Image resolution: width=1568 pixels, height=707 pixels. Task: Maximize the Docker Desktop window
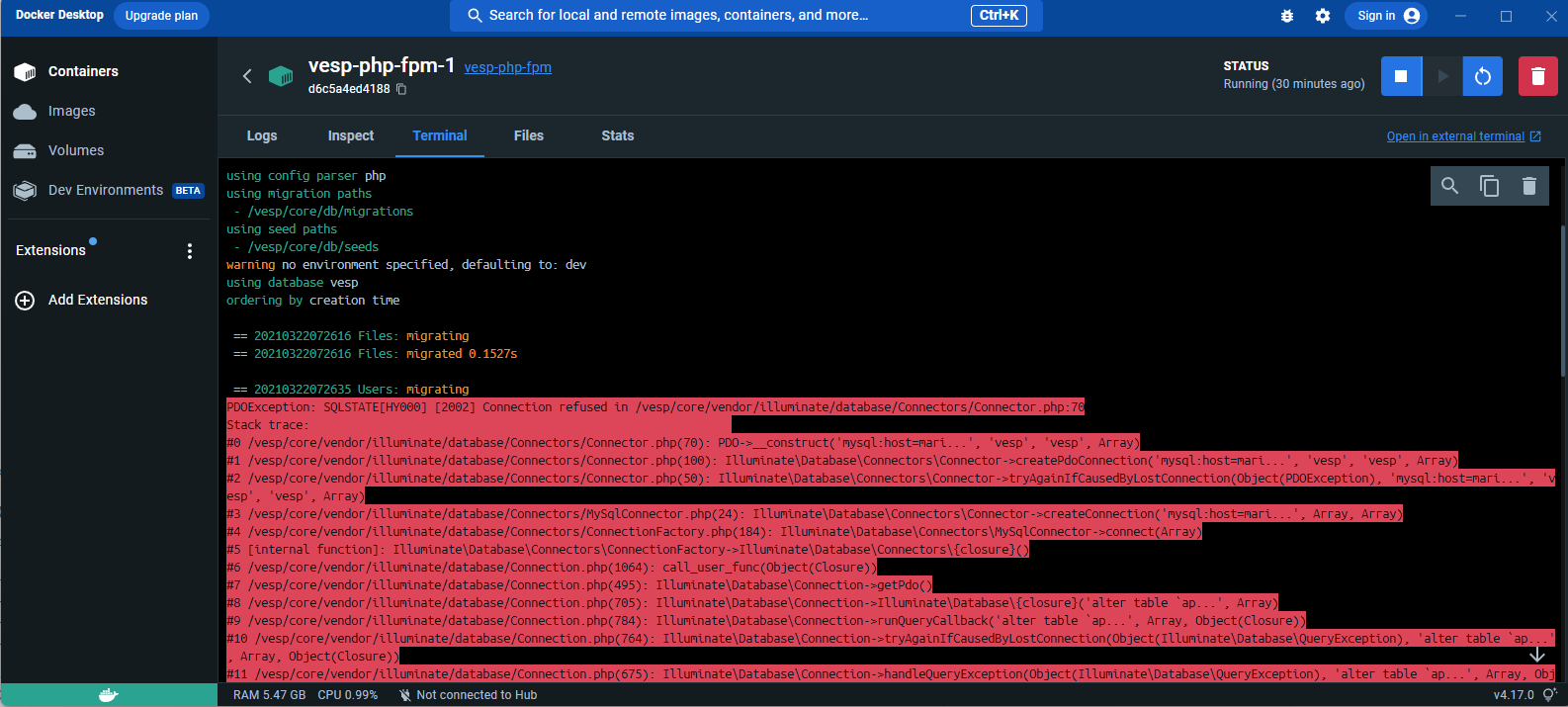(x=1506, y=16)
